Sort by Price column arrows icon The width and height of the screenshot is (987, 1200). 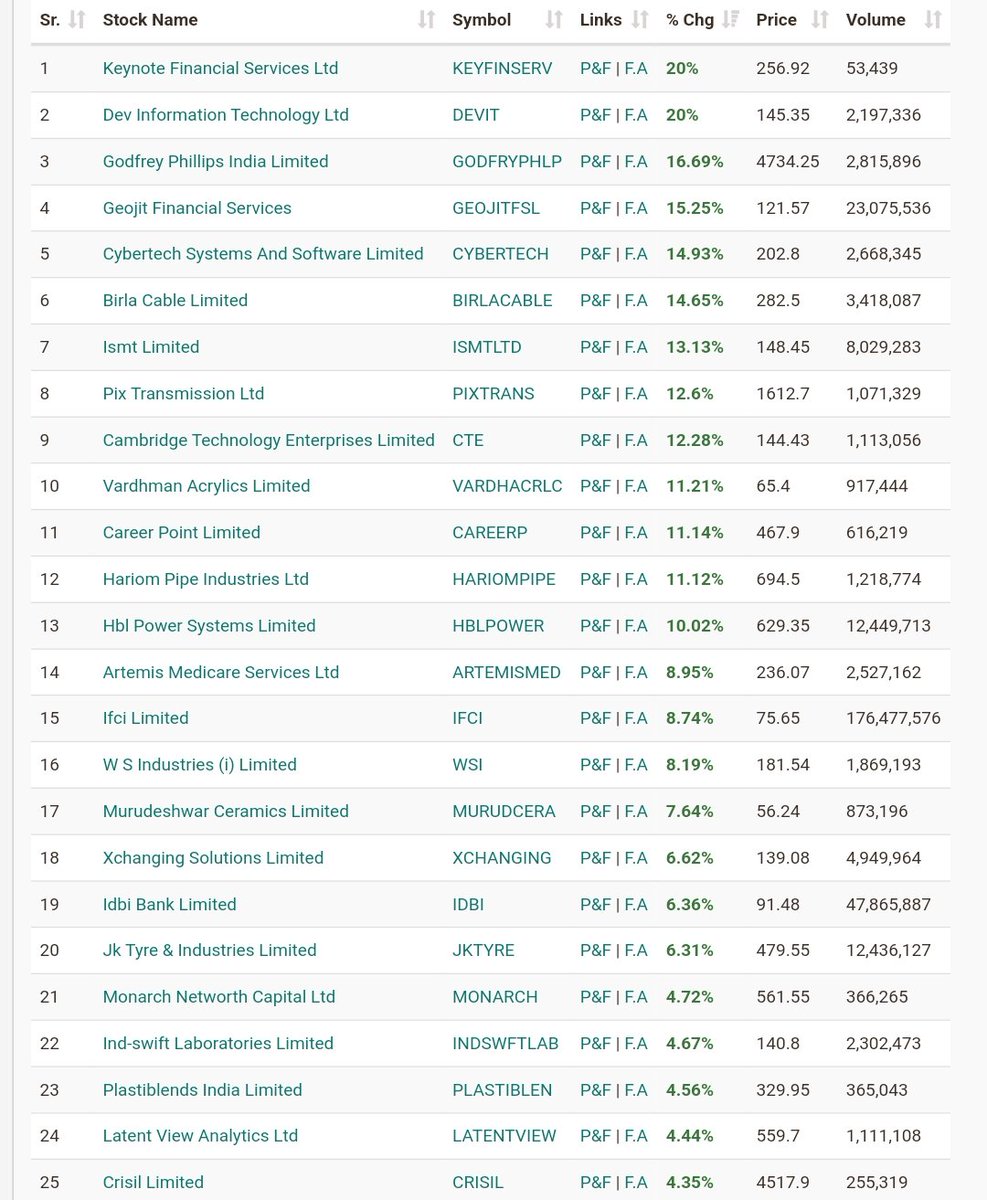coord(820,20)
